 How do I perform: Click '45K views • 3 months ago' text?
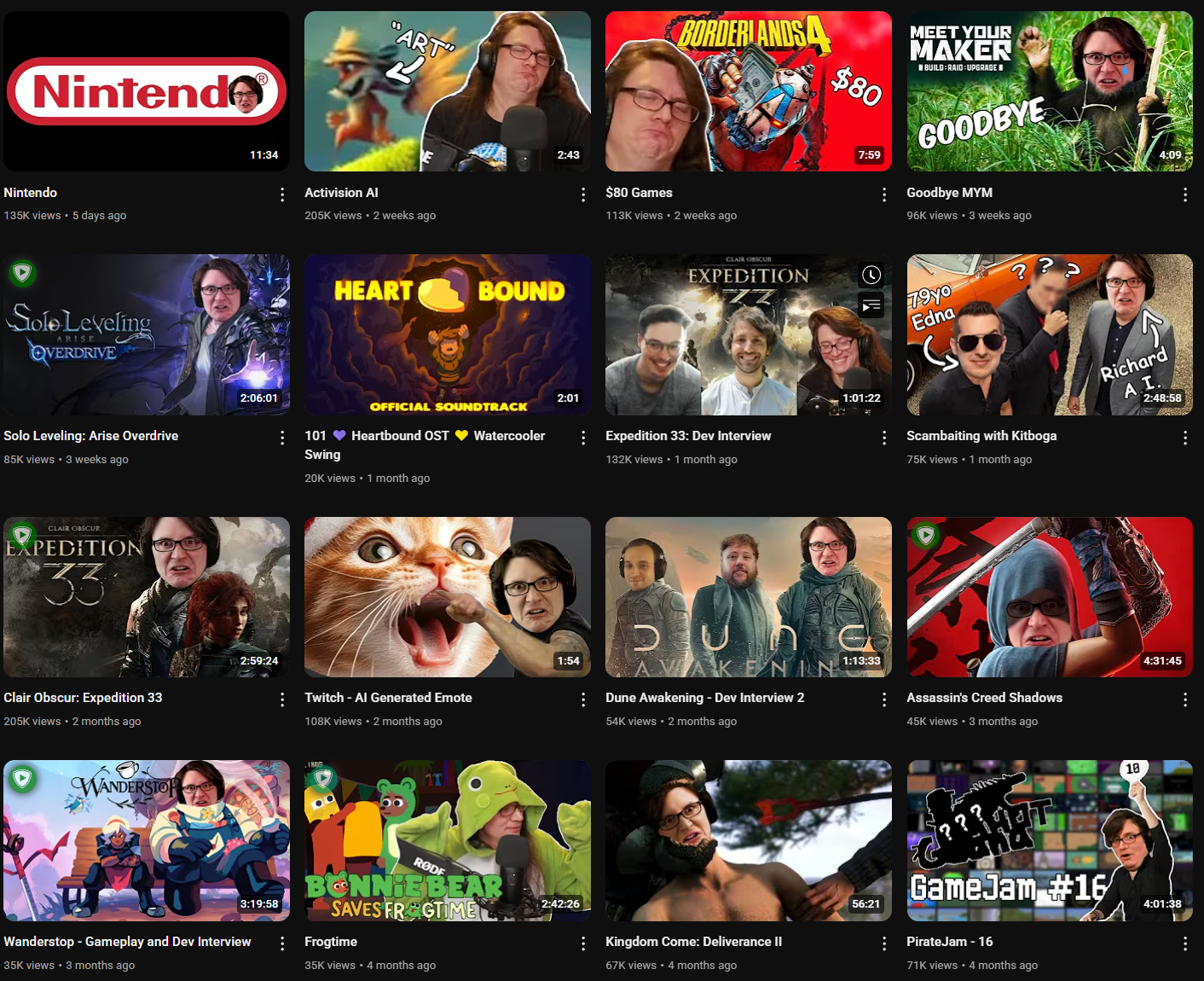(x=972, y=722)
